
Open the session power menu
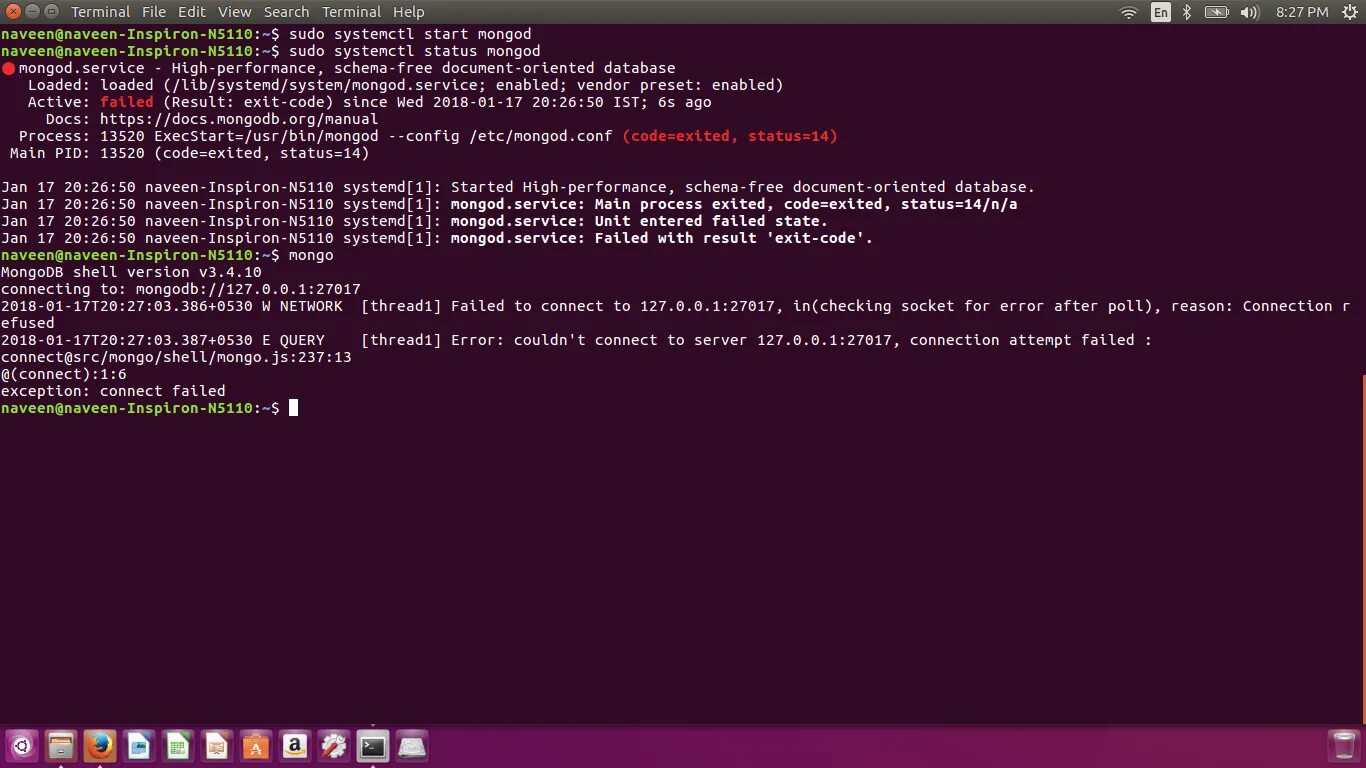coord(1349,12)
